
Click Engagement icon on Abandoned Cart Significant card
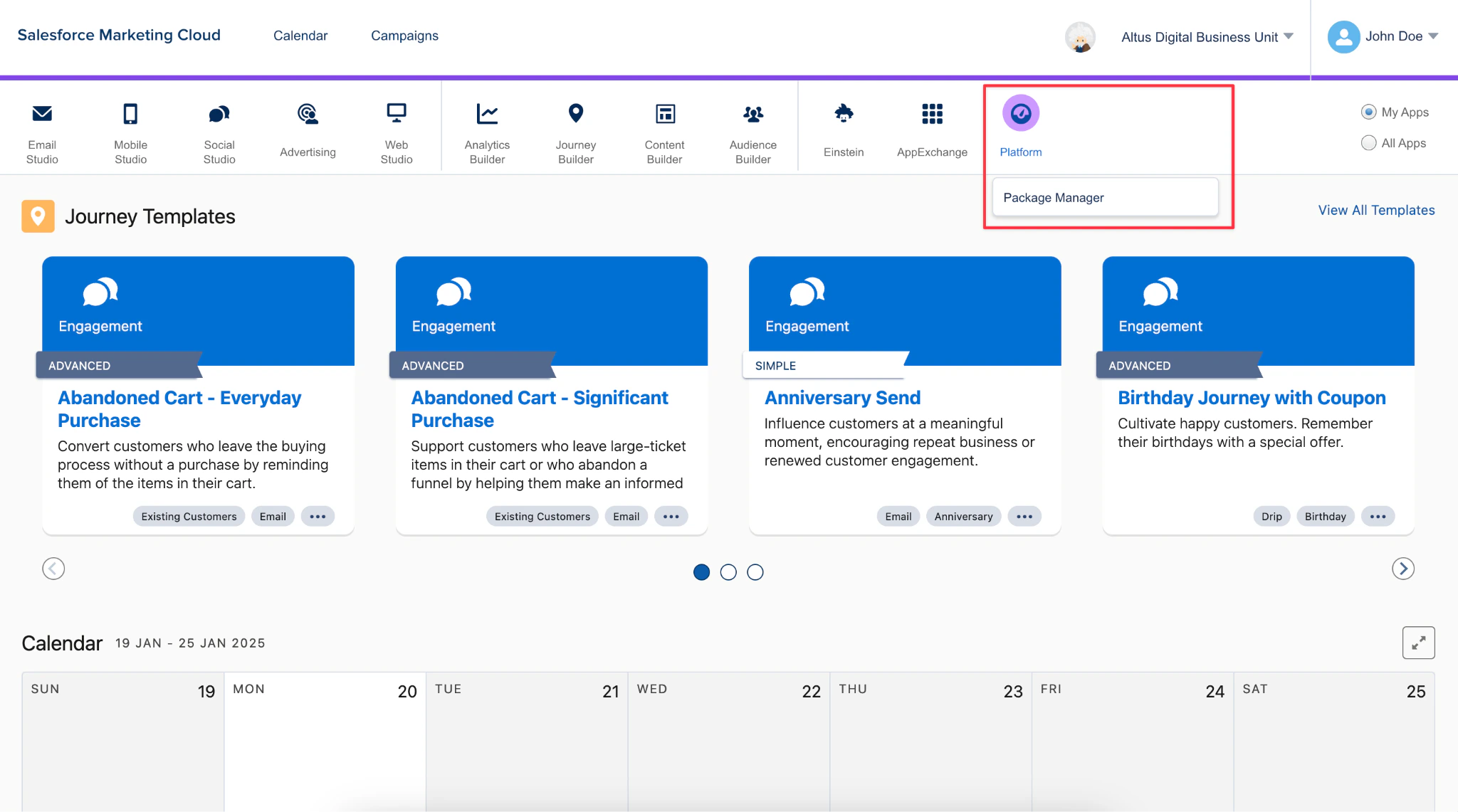click(x=453, y=292)
